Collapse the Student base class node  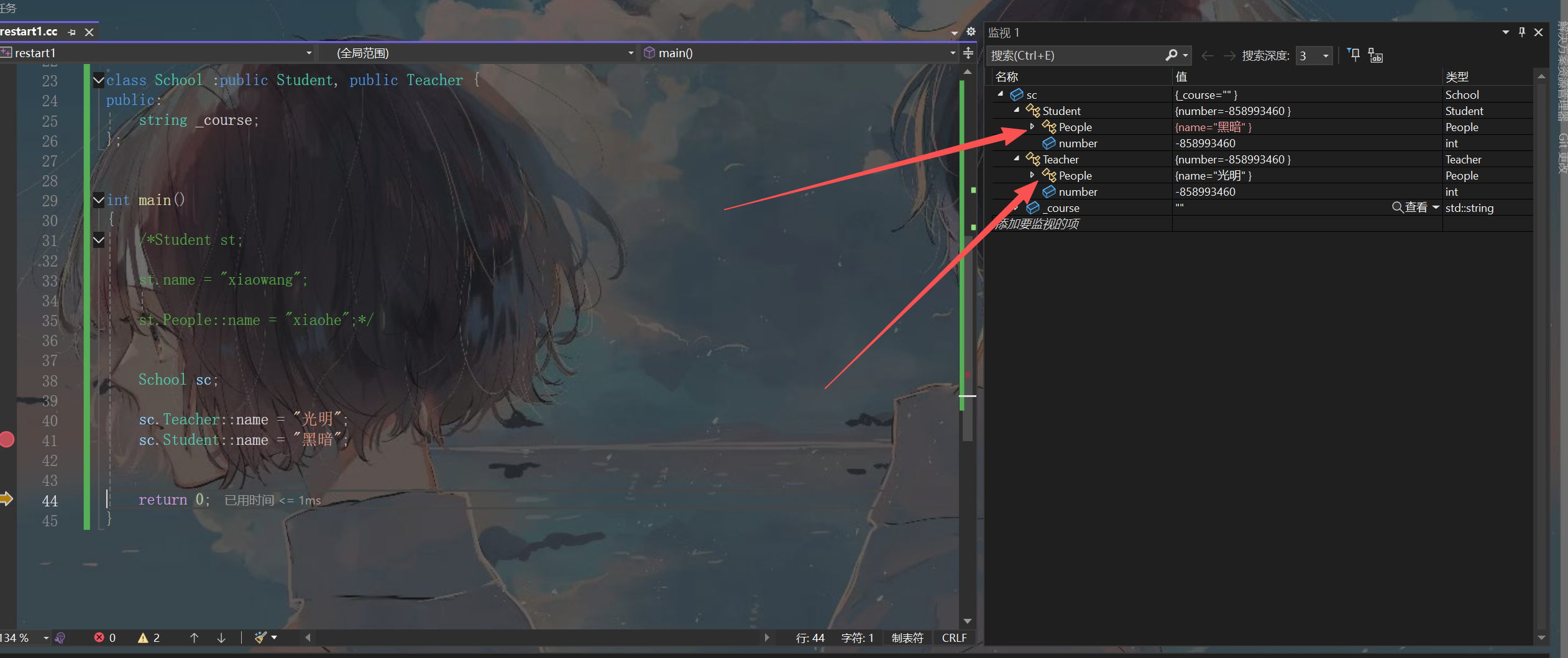[1016, 110]
